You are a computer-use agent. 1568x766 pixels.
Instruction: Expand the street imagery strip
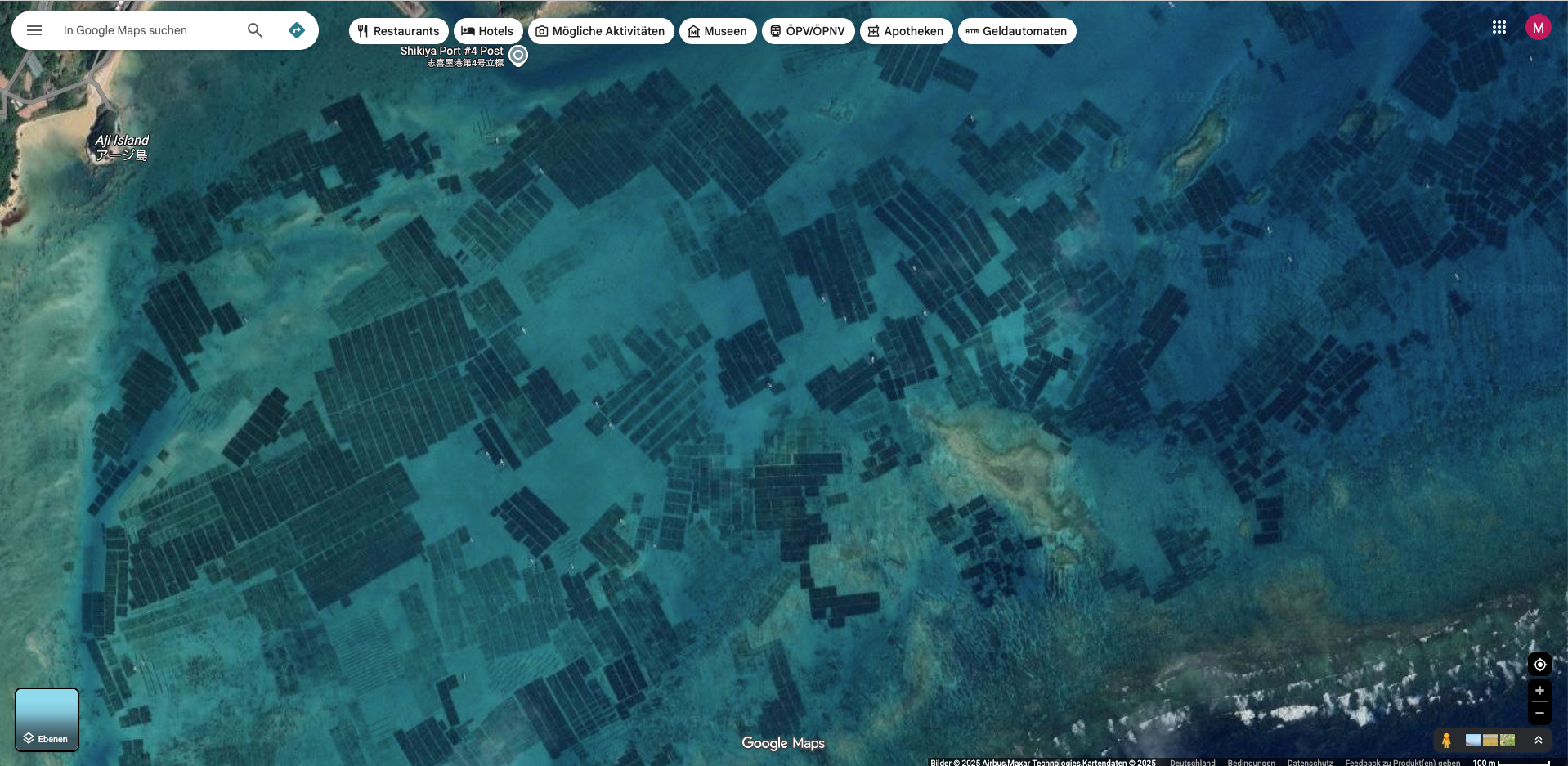pyautogui.click(x=1538, y=741)
